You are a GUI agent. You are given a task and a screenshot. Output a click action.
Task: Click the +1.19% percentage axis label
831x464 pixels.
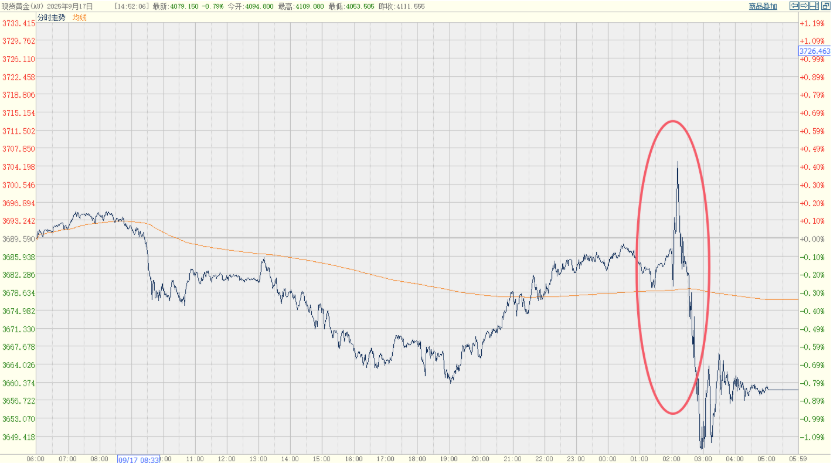812,23
